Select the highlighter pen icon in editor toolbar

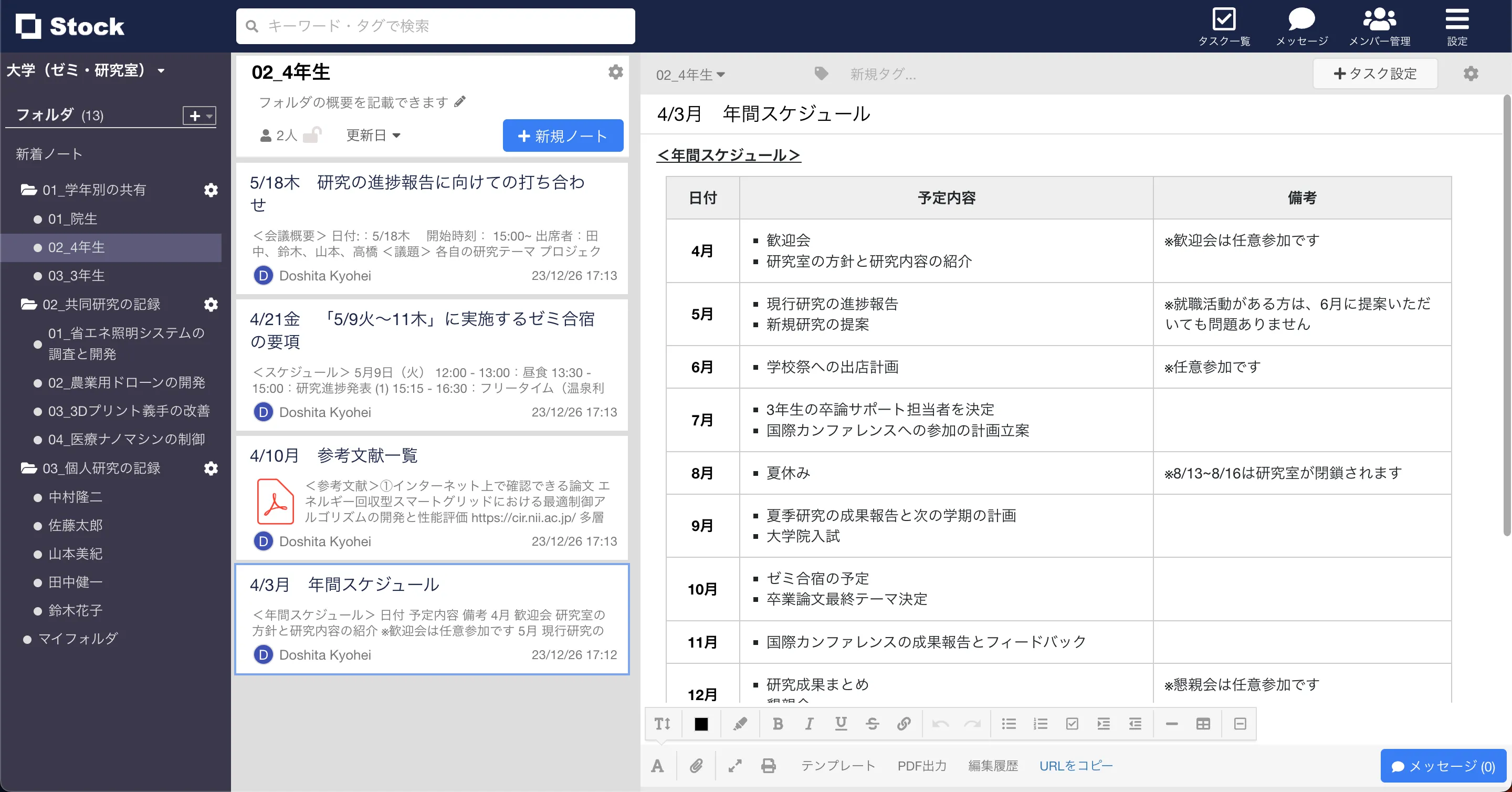[740, 724]
